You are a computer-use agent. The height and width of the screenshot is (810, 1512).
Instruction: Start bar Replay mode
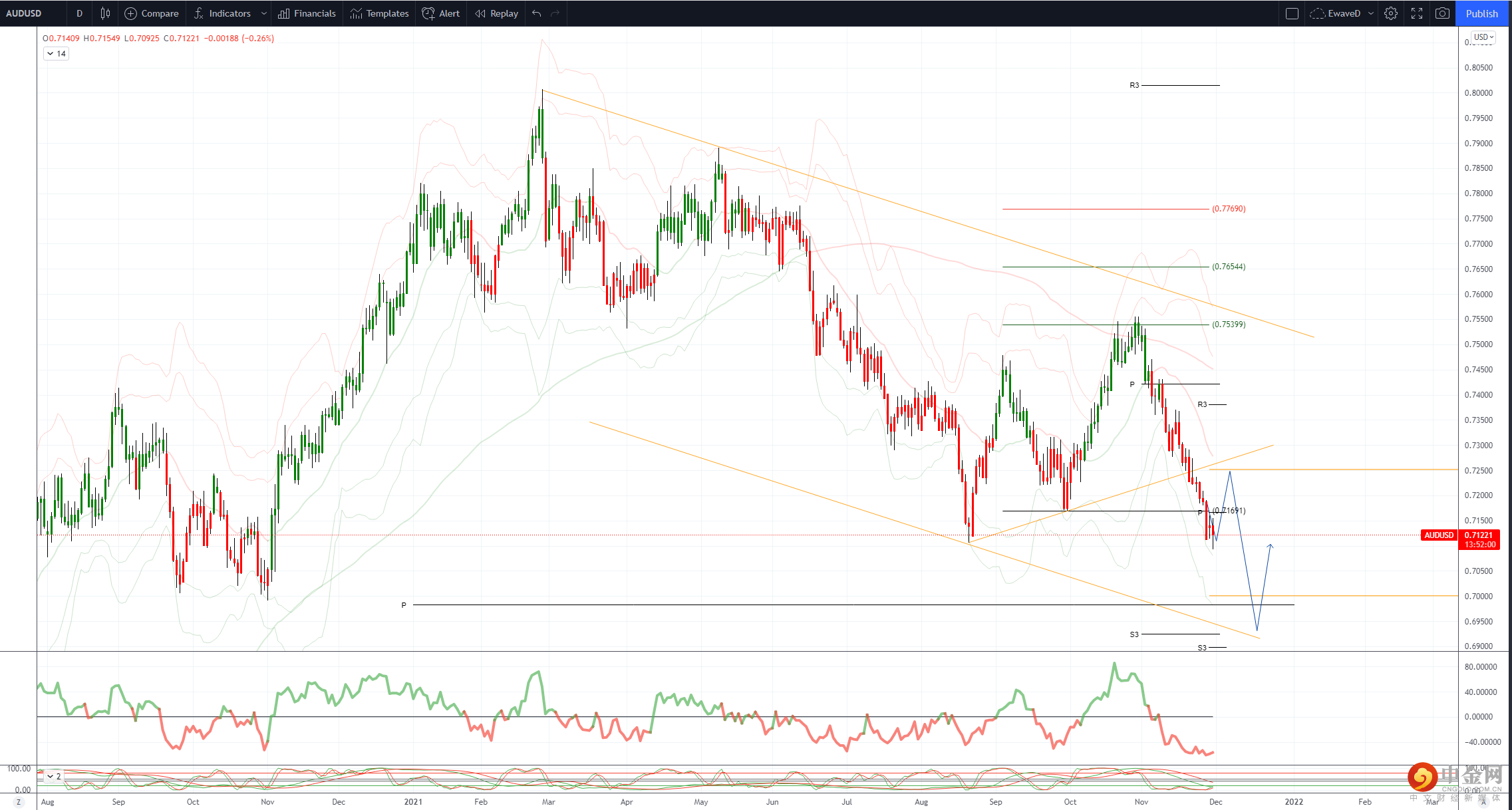click(497, 13)
